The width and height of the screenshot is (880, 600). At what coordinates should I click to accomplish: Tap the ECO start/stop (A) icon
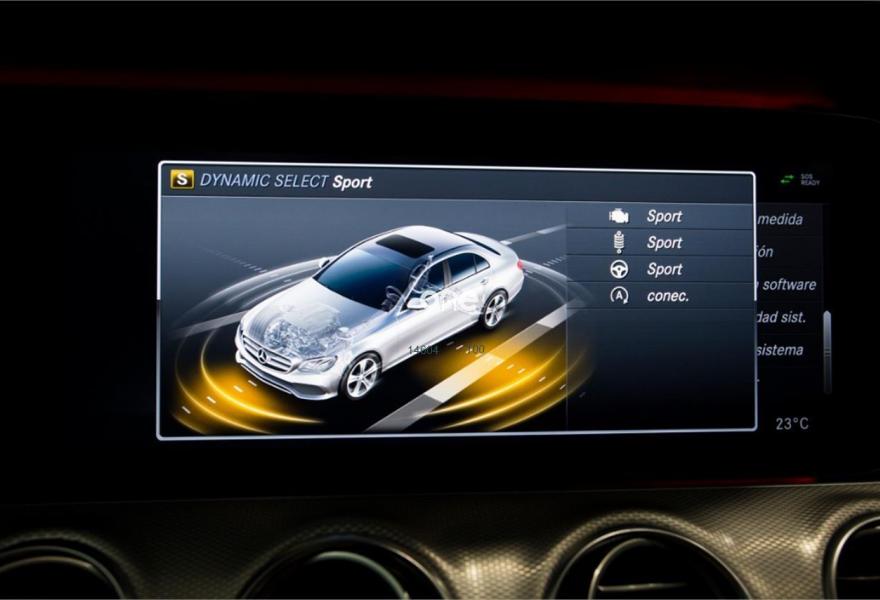(619, 296)
